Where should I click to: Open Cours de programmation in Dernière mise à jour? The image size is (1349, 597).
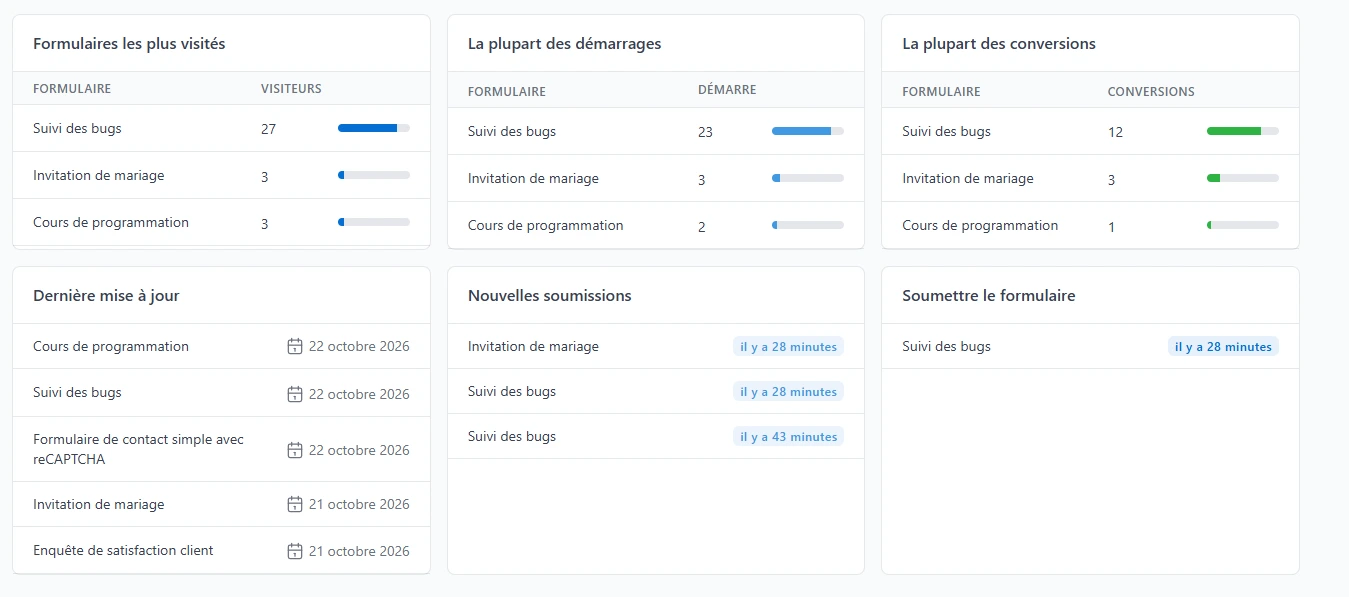[x=111, y=346]
